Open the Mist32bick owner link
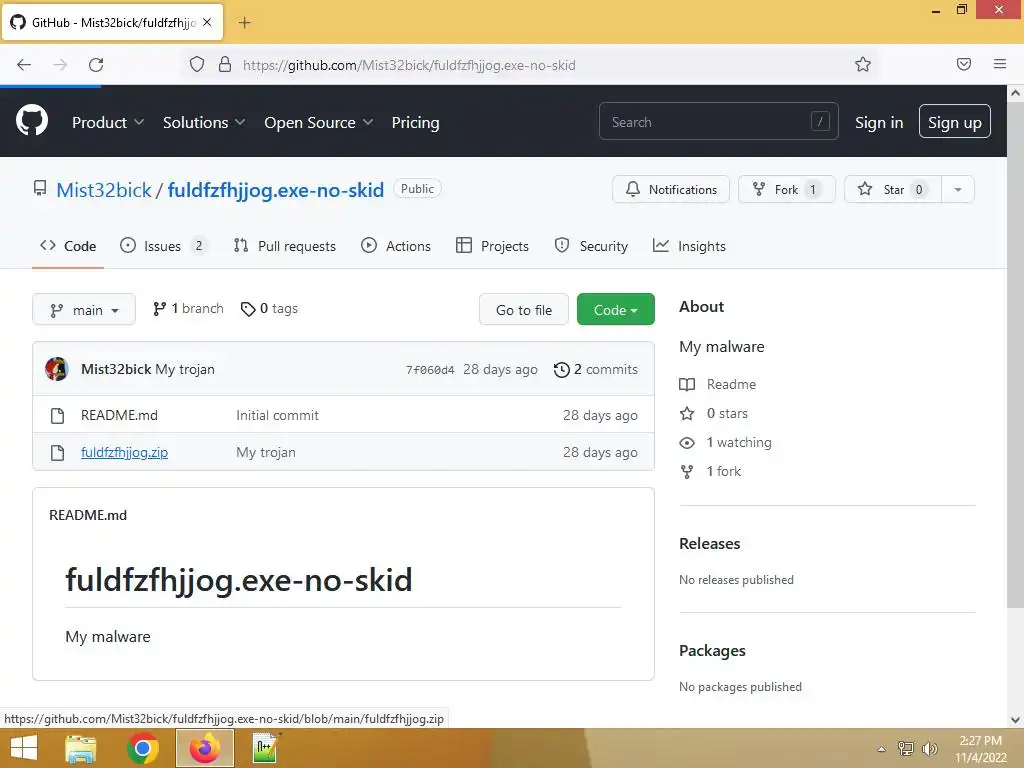1024x768 pixels. pos(104,190)
